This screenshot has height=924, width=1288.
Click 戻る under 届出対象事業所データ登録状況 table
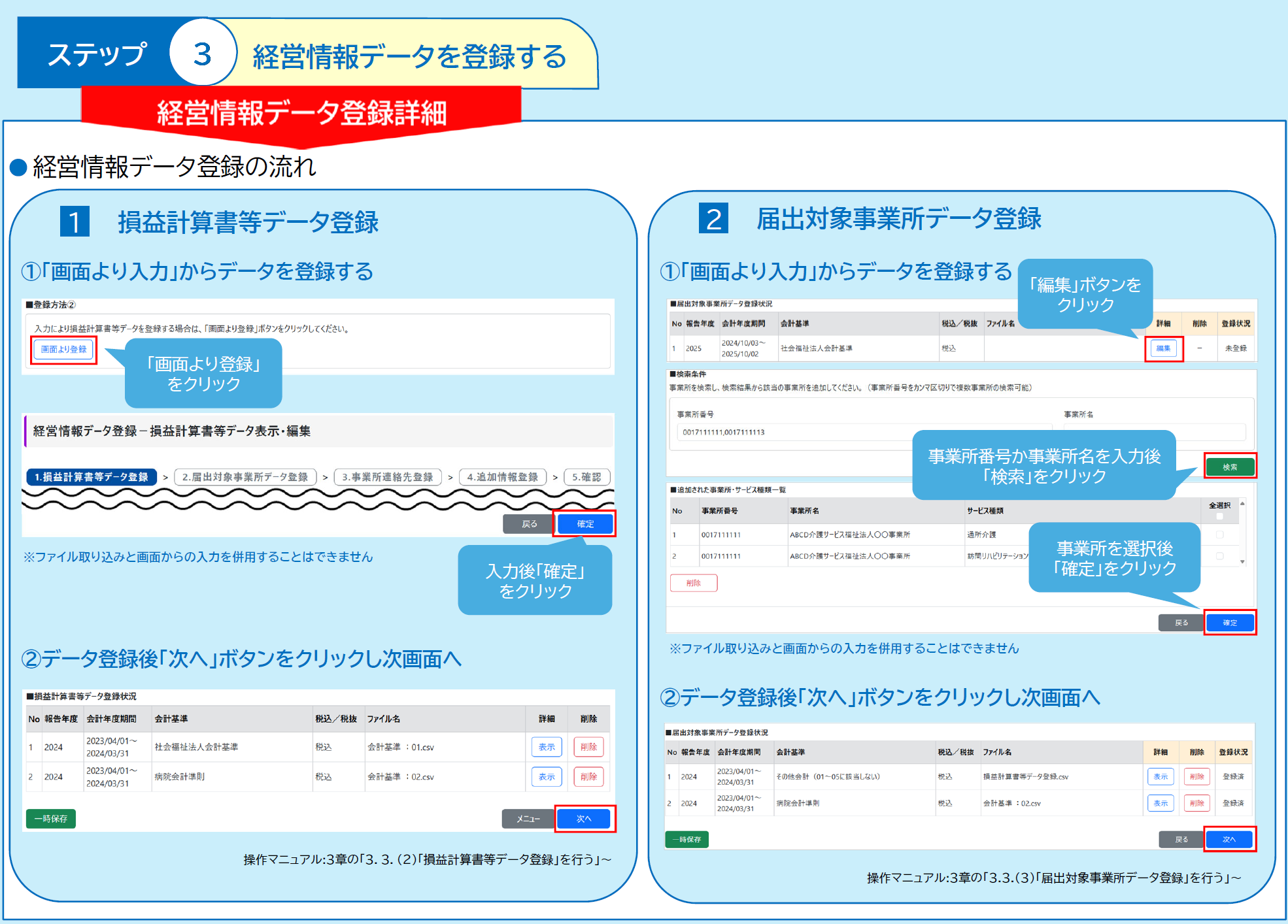click(1181, 840)
